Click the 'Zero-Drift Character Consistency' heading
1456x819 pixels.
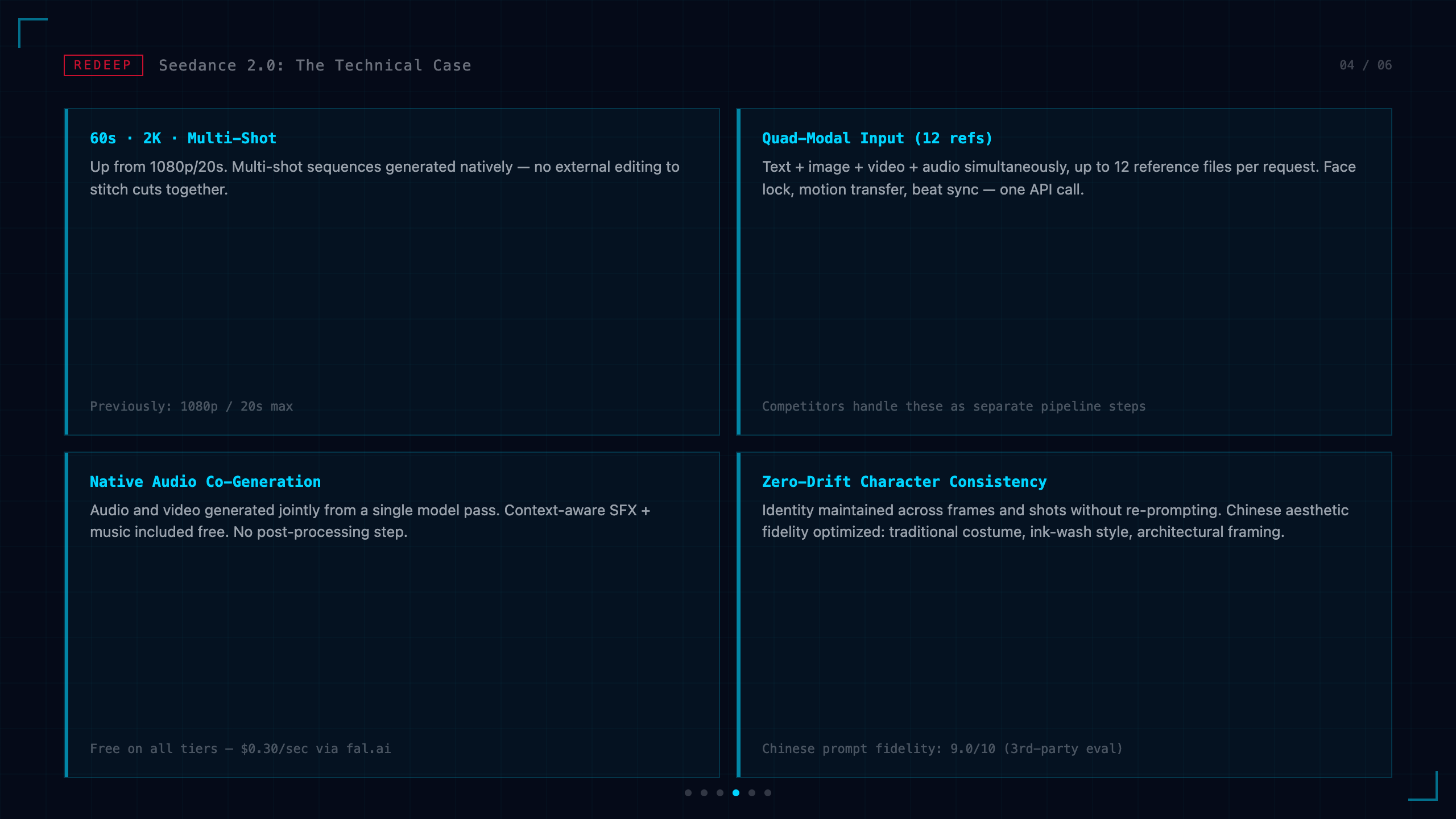pyautogui.click(x=904, y=482)
